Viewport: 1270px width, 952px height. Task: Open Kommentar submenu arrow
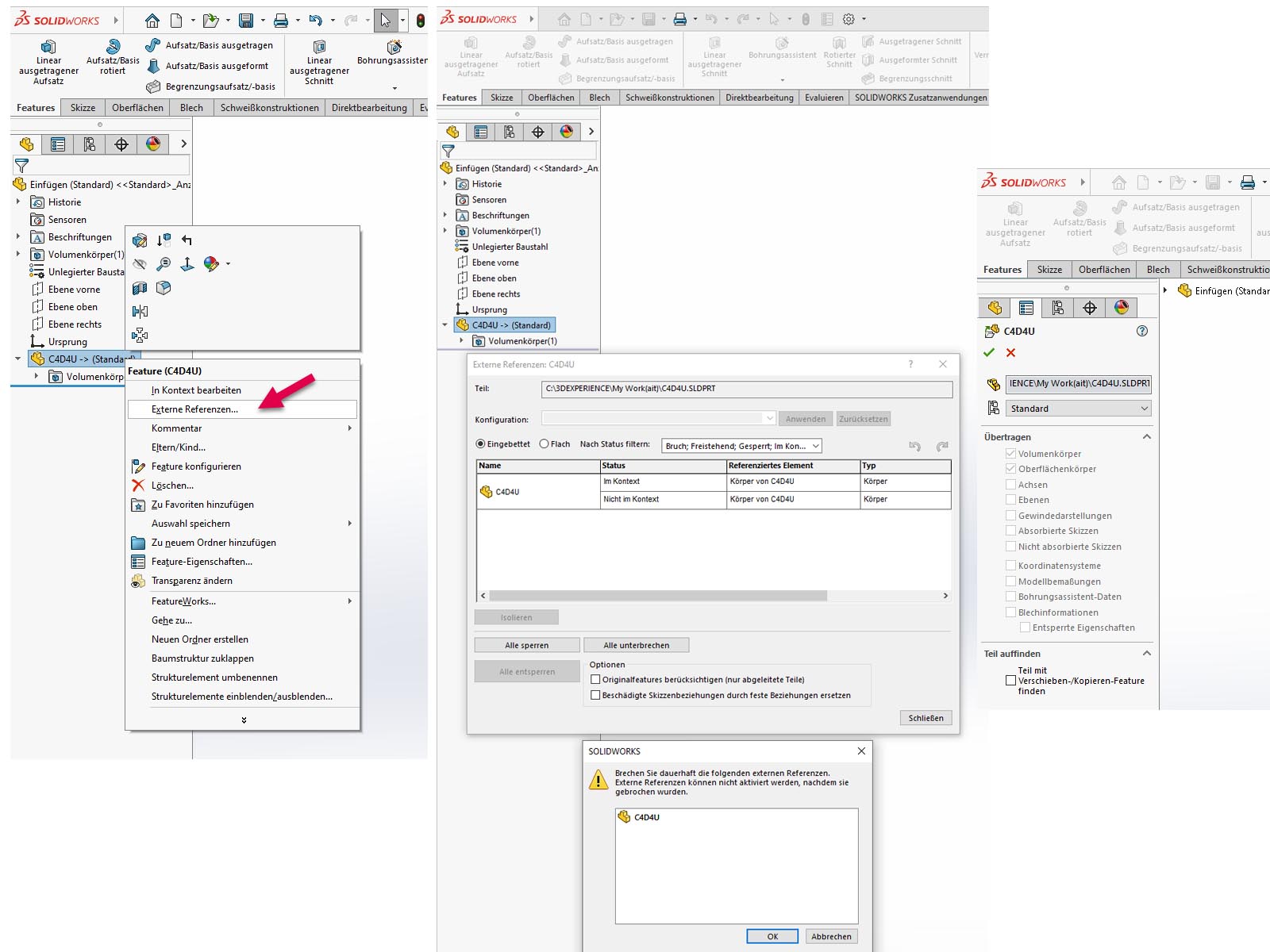[x=350, y=428]
